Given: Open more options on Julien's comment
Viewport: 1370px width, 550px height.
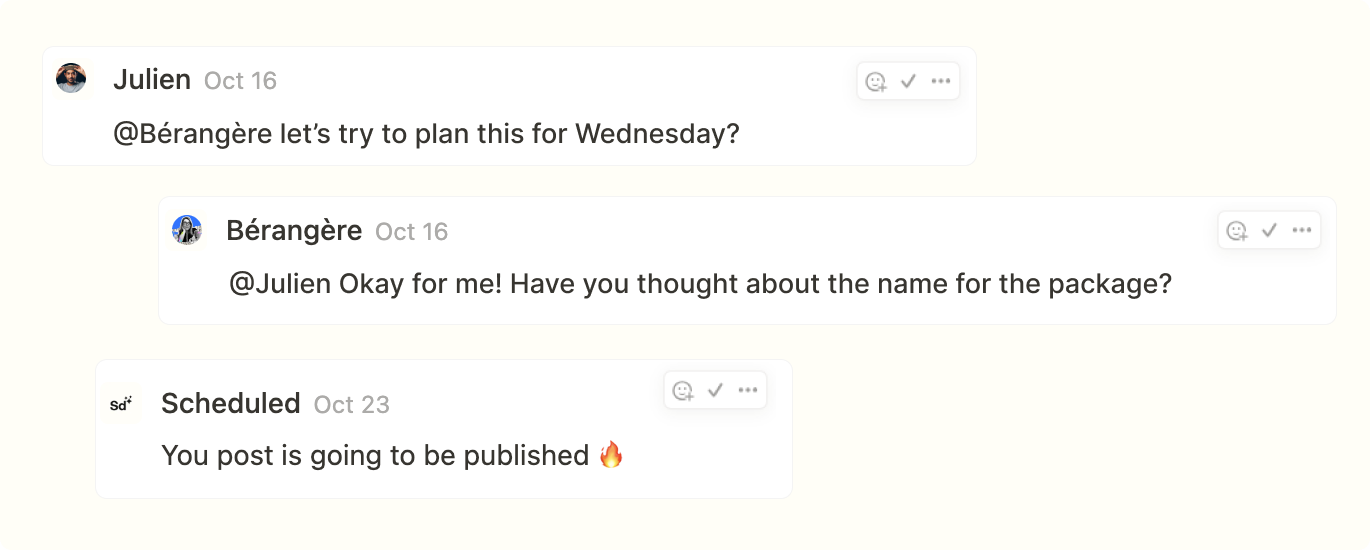Looking at the screenshot, I should [x=941, y=82].
